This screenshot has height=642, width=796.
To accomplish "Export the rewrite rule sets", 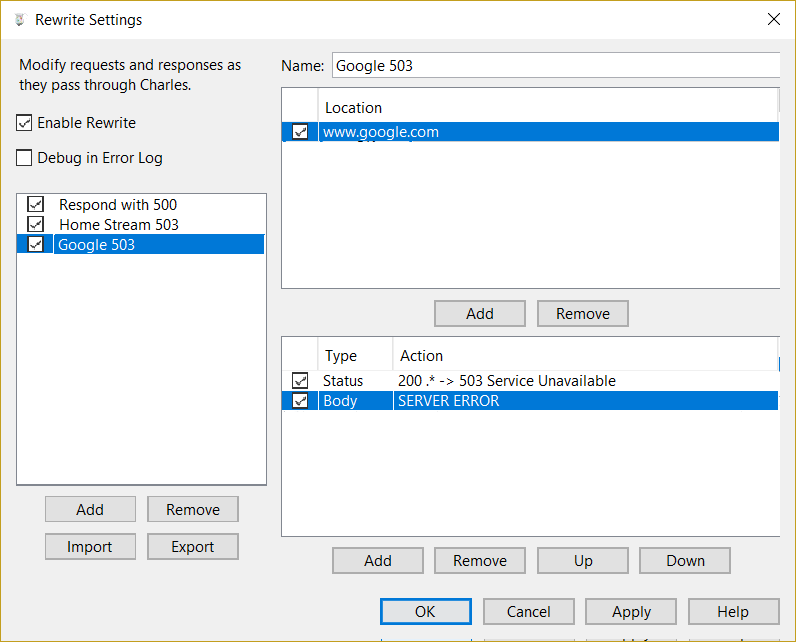I will coord(192,547).
